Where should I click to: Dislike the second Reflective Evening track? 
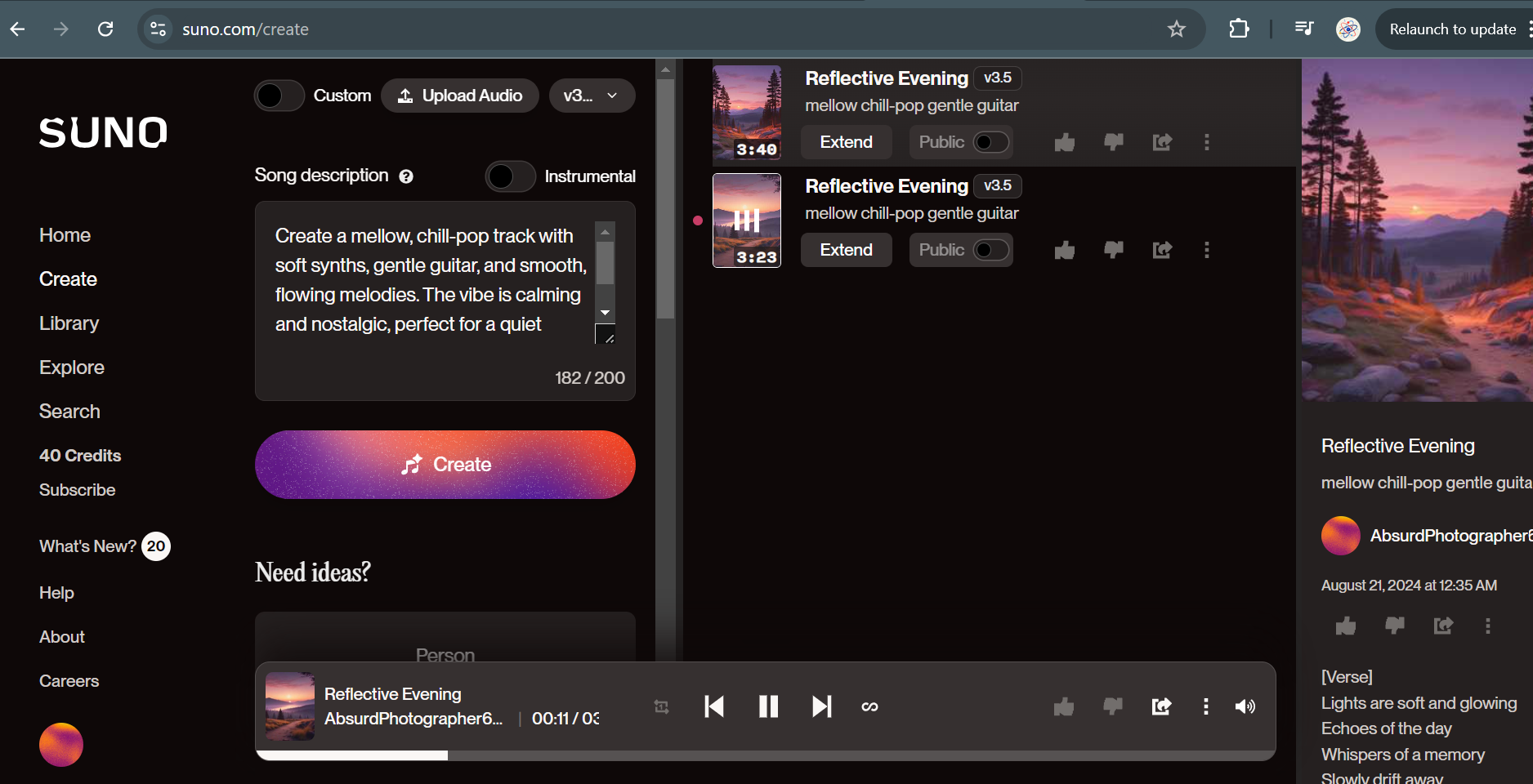[1113, 250]
